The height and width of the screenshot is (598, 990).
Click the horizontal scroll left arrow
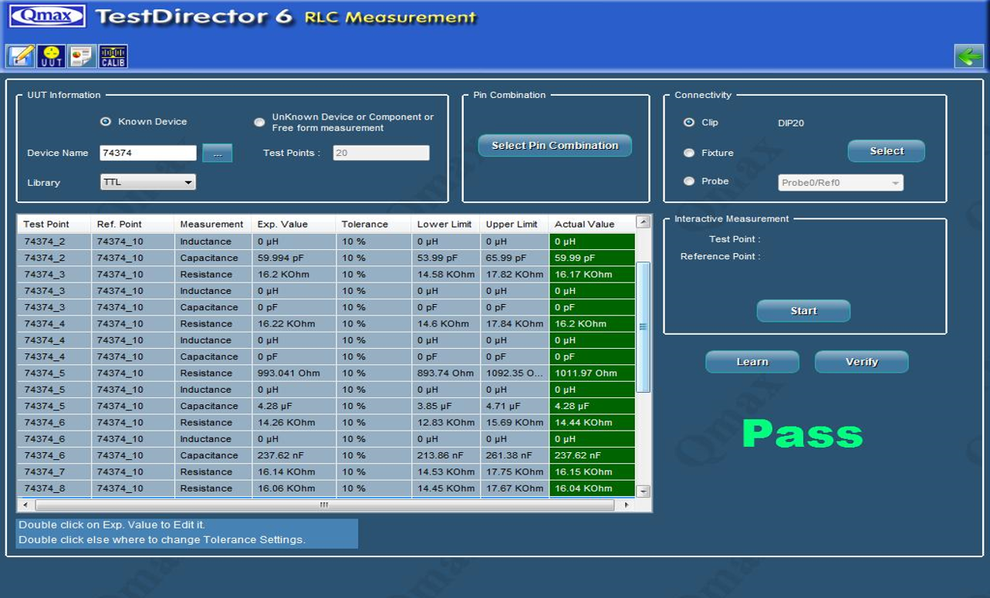[25, 505]
